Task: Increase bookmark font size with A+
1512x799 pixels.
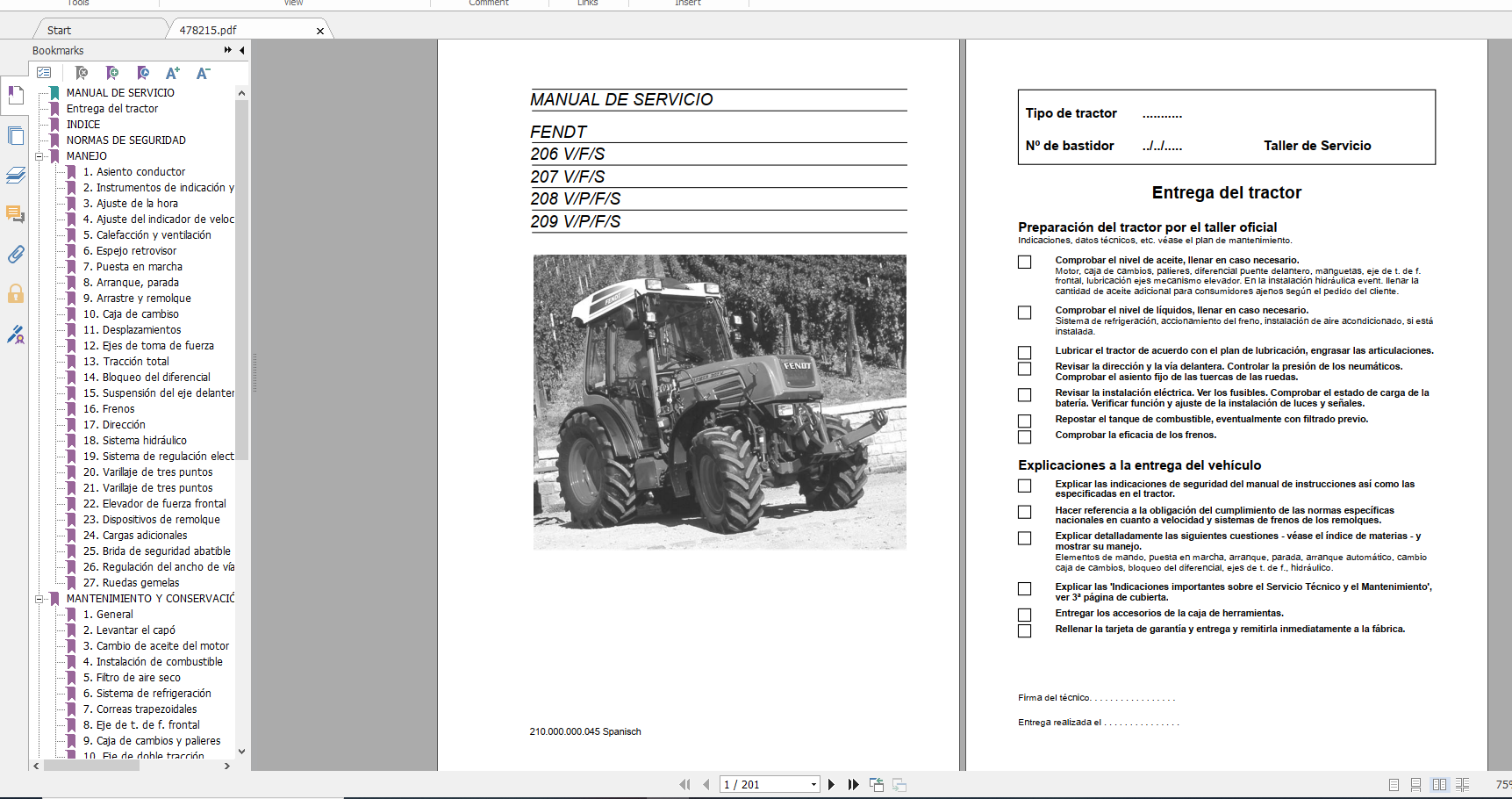Action: [x=173, y=73]
